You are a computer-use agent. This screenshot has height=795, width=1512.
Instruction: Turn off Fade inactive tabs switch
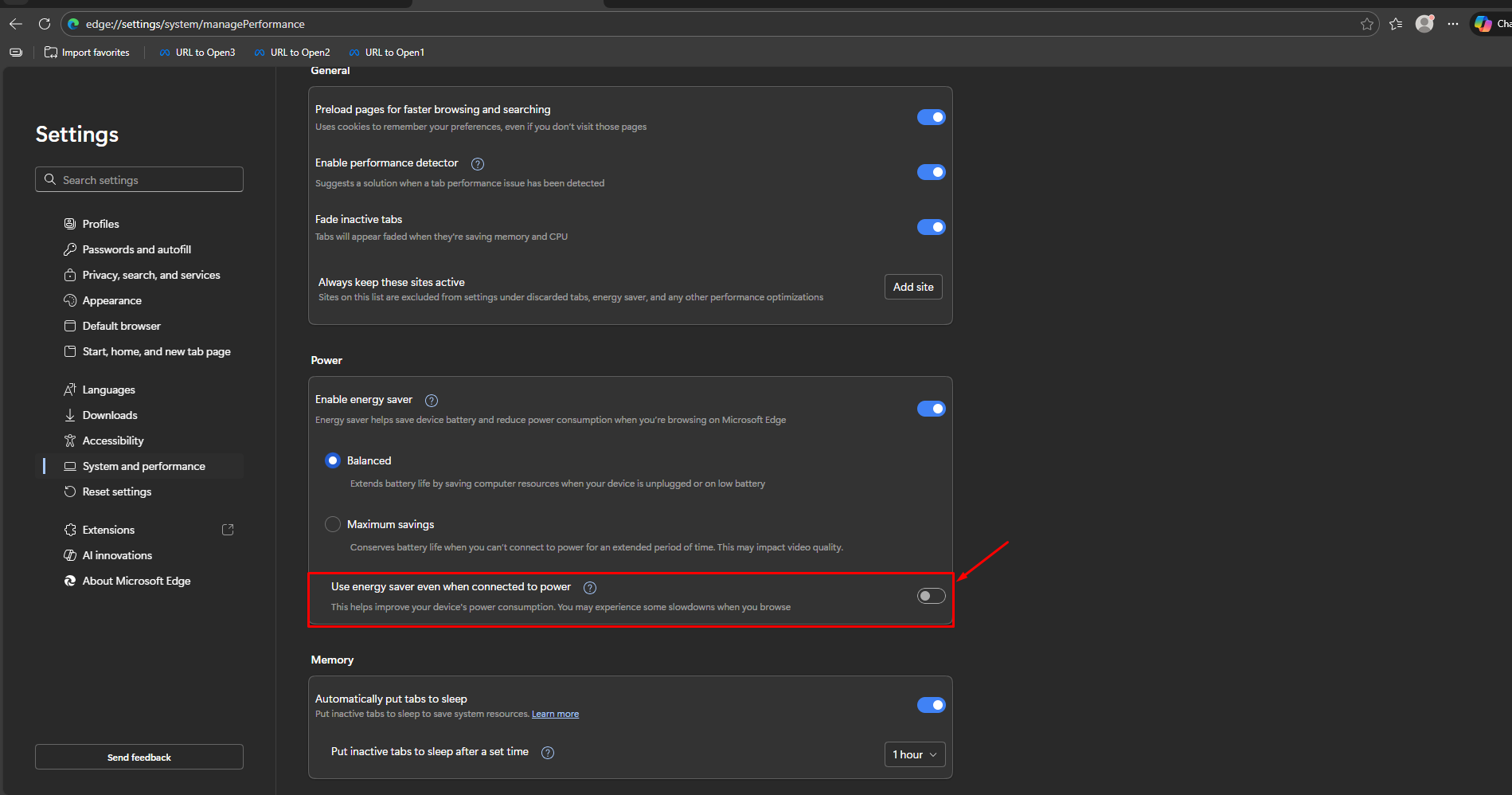pos(931,227)
